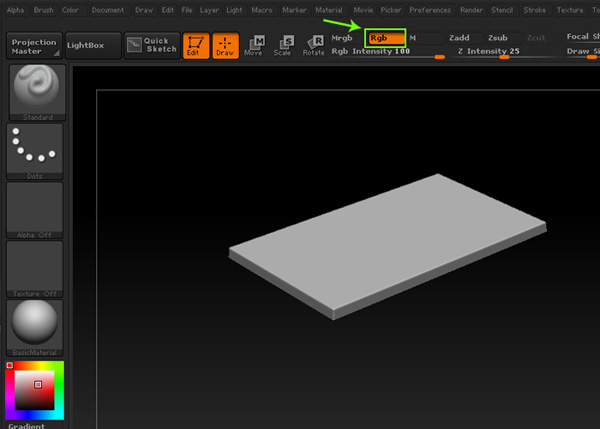Select the Standard brush thumbnail
Image resolution: width=600 pixels, height=429 pixels.
coord(35,92)
